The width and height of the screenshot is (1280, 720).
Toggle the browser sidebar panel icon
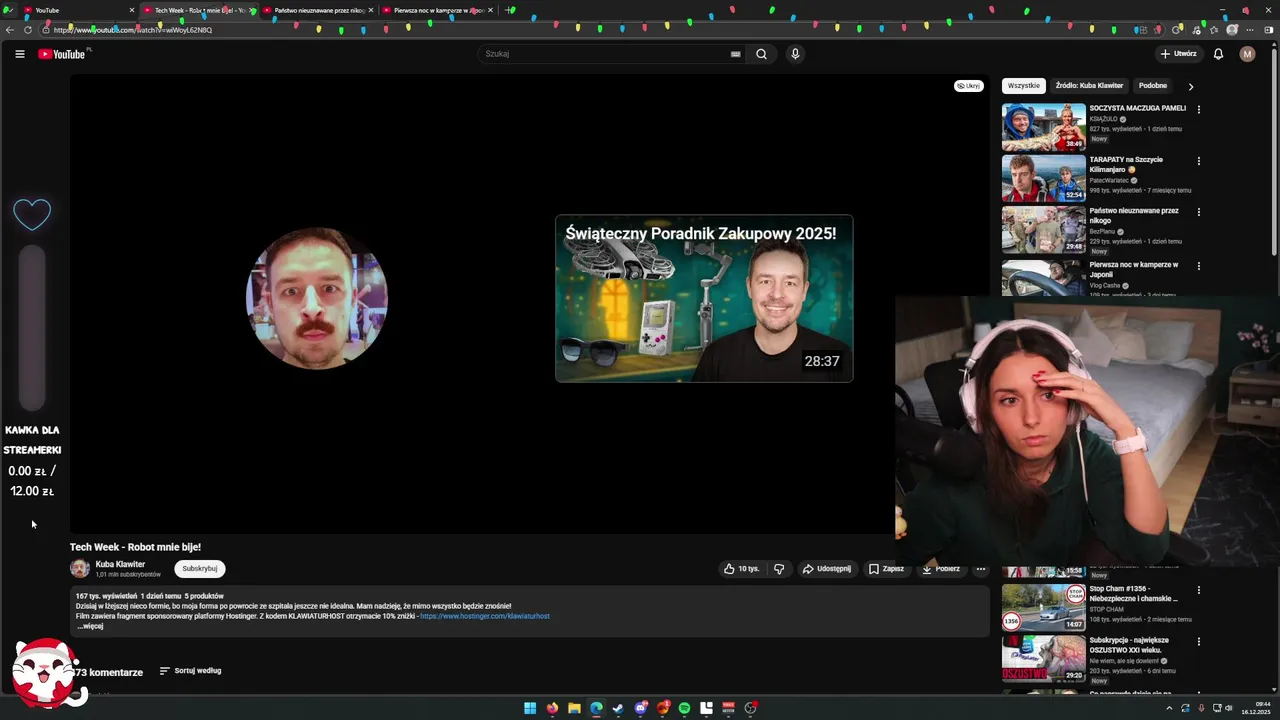1270,30
